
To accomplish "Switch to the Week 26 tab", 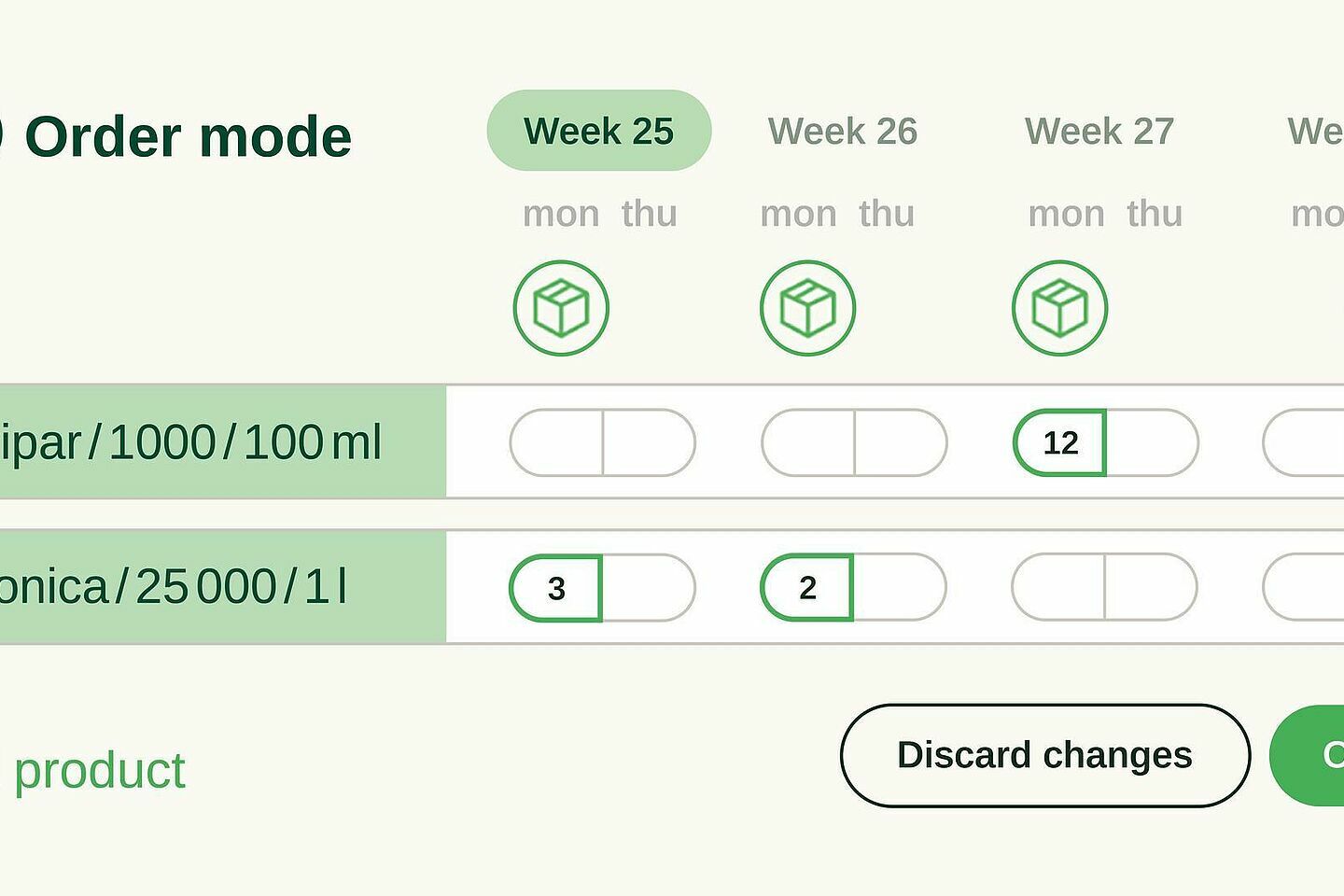I will pyautogui.click(x=843, y=132).
